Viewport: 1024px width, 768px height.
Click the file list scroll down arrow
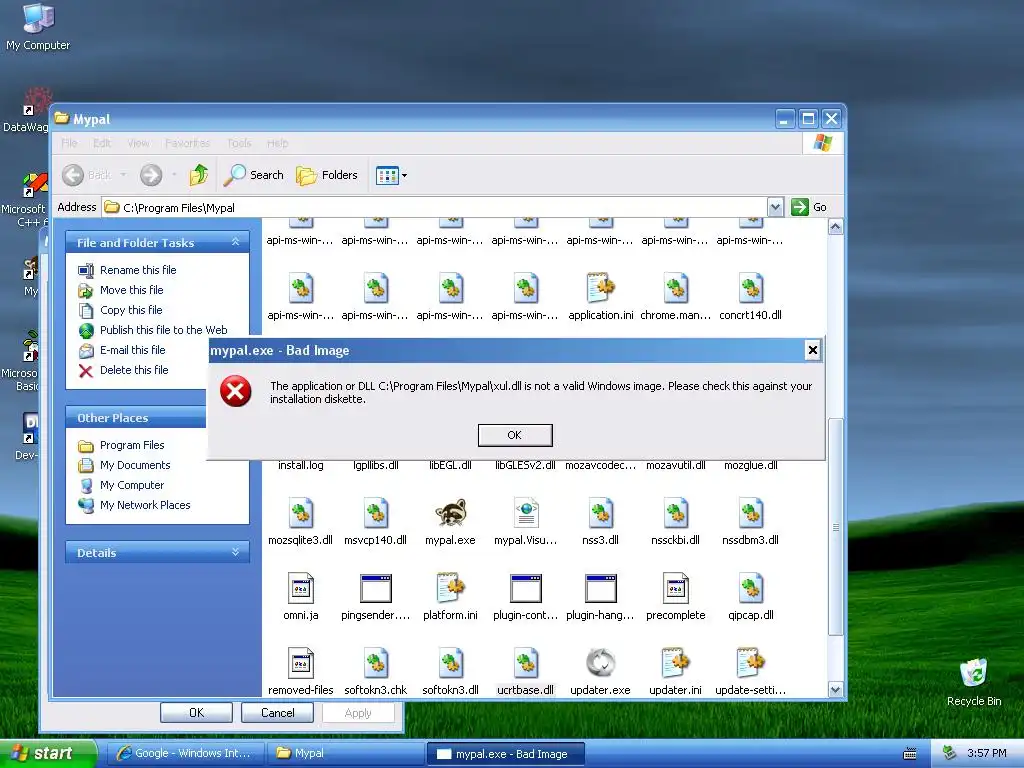coord(835,690)
